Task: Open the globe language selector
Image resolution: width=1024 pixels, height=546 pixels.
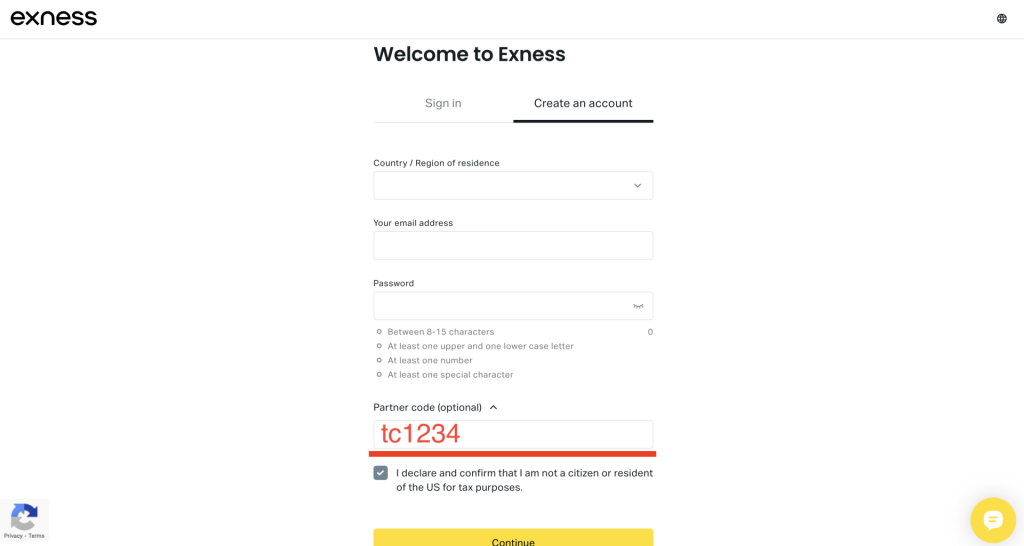Action: coord(1001,18)
